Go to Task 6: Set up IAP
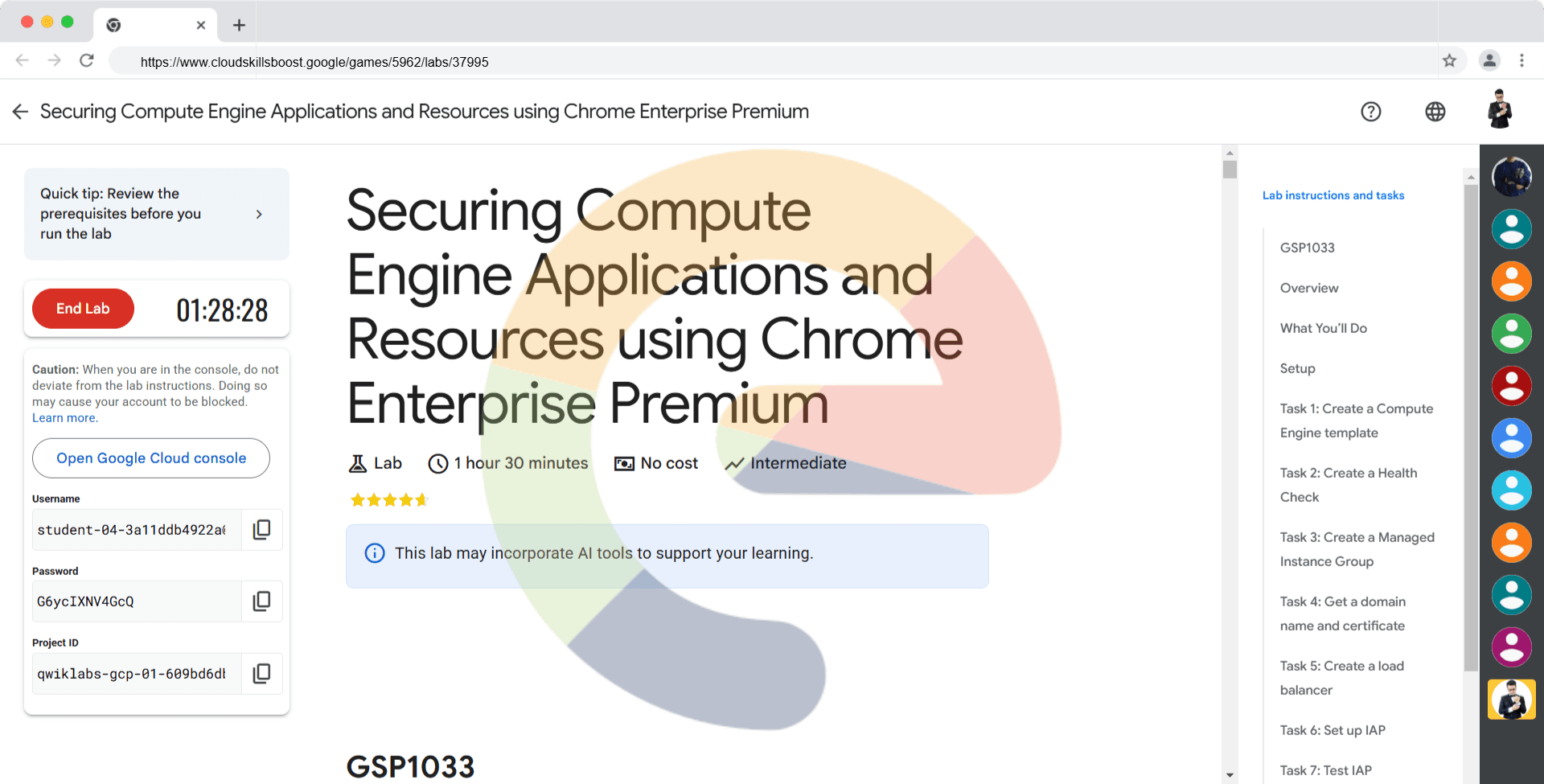1544x784 pixels. (x=1333, y=730)
